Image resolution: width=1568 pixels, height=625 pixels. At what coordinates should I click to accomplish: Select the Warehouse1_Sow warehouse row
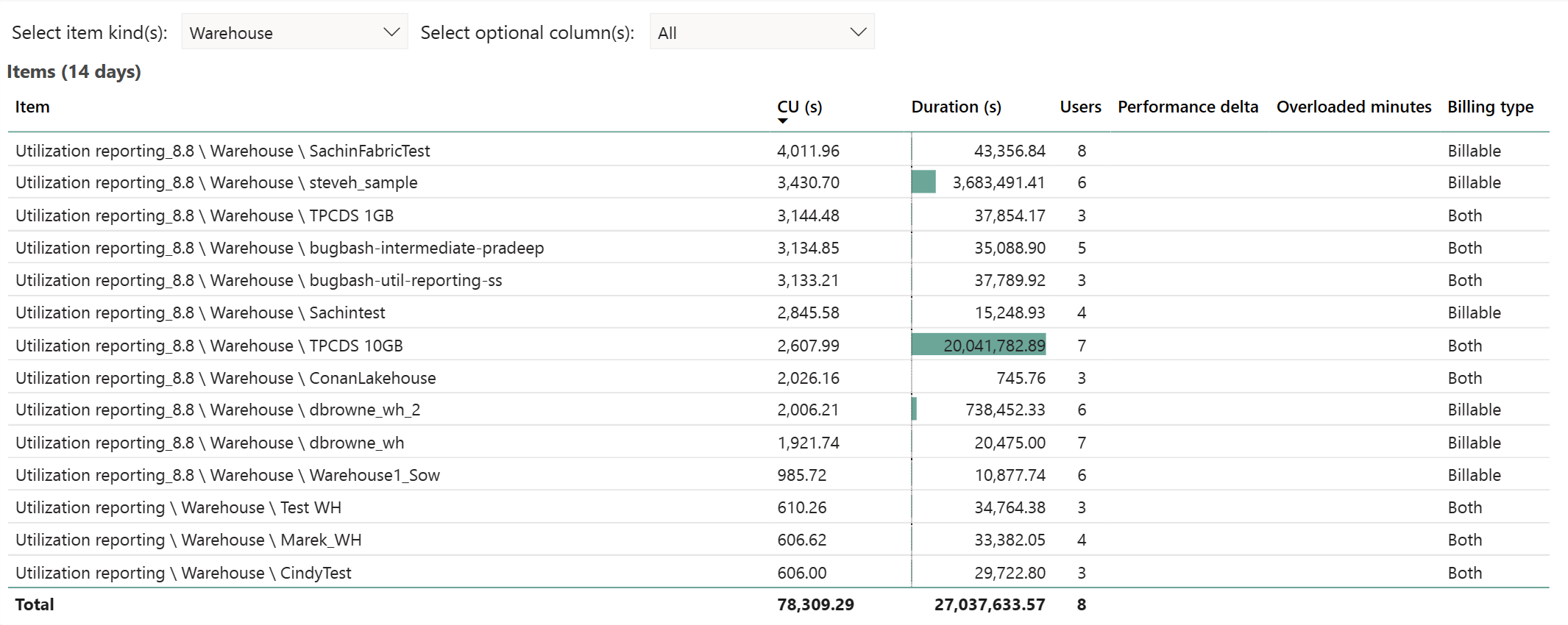[x=778, y=475]
